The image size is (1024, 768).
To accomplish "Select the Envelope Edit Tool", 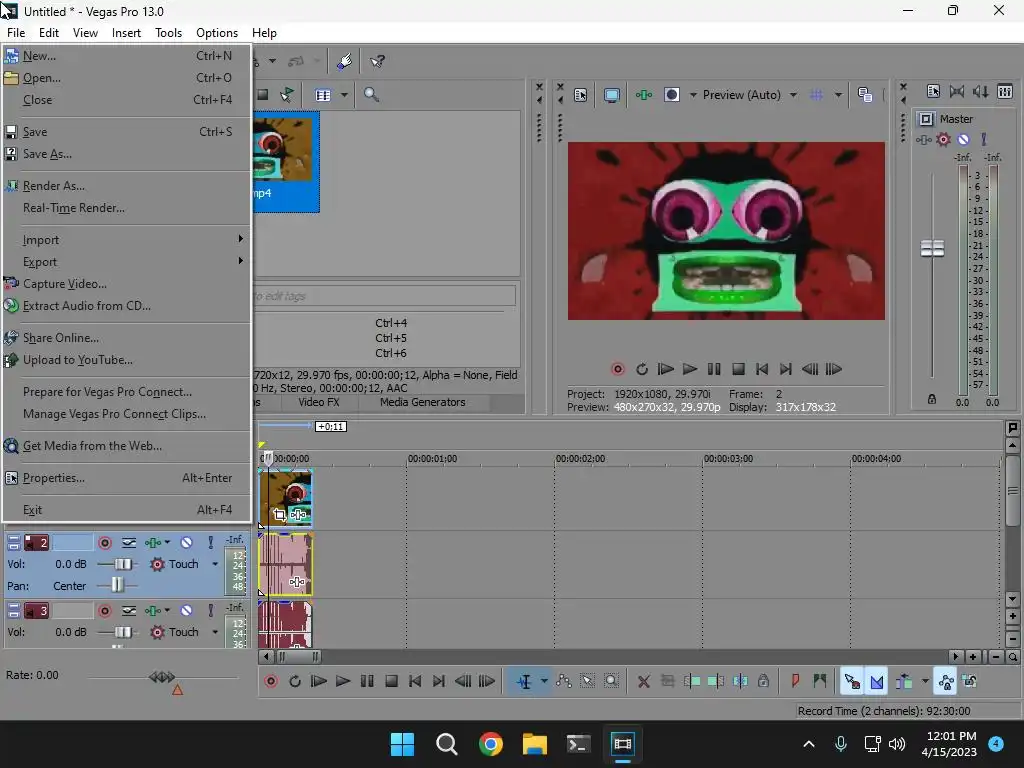I will click(x=564, y=681).
